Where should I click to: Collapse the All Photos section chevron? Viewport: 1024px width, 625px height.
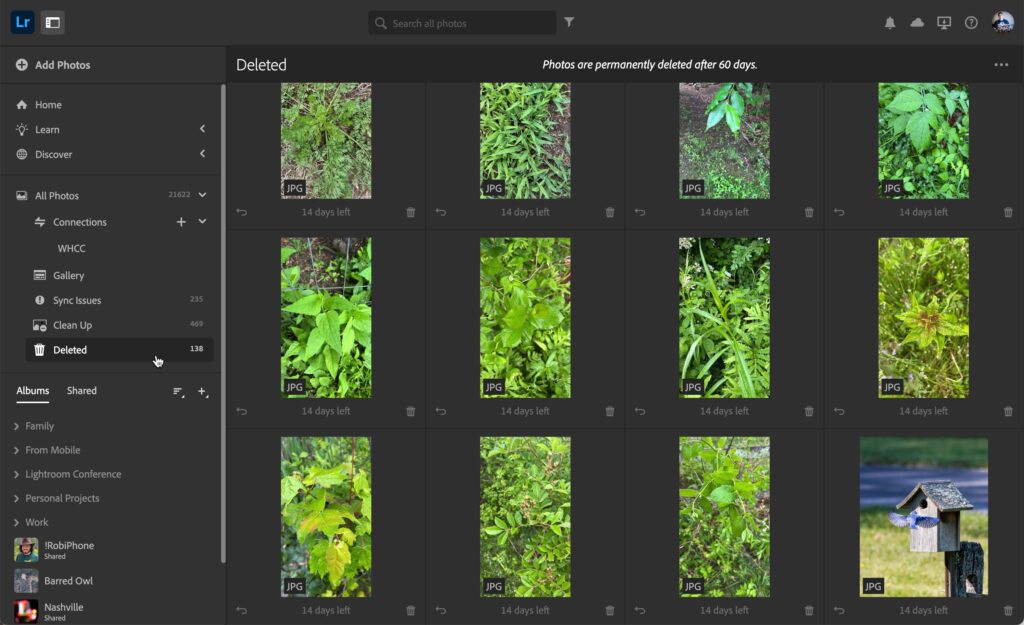point(202,195)
